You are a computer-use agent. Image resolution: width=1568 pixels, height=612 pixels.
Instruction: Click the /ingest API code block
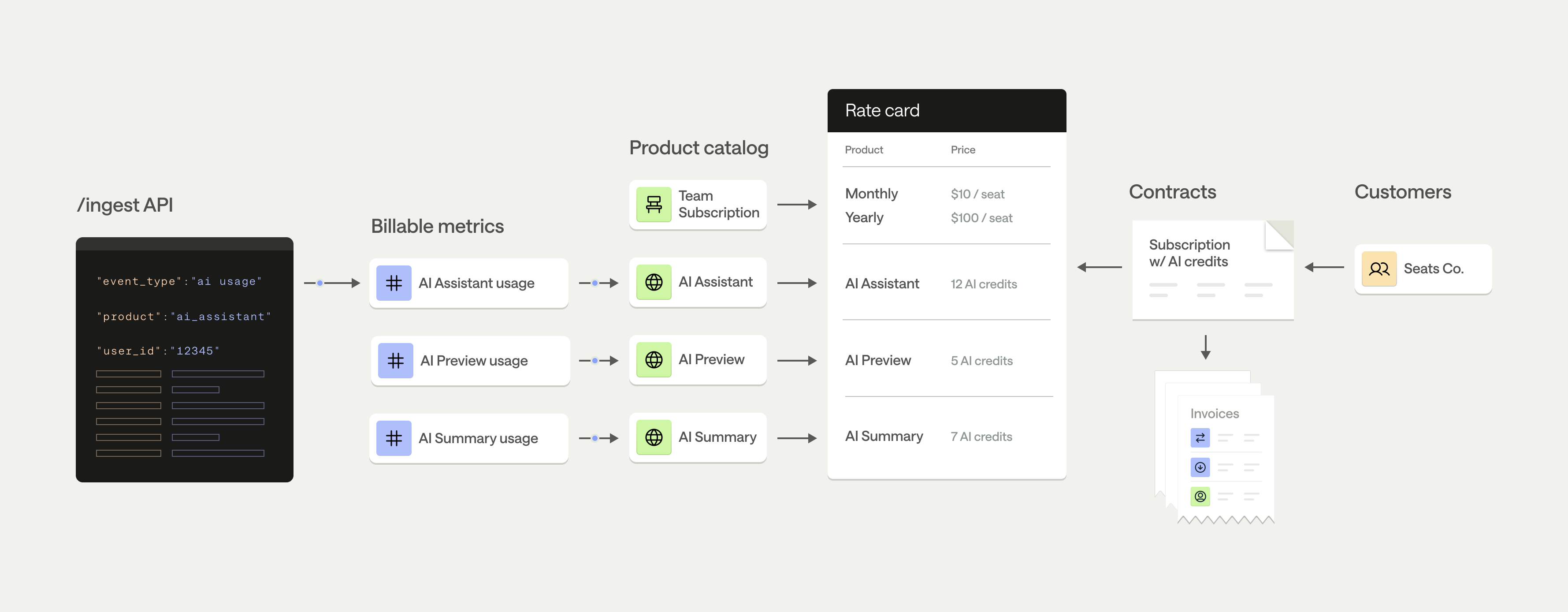185,359
